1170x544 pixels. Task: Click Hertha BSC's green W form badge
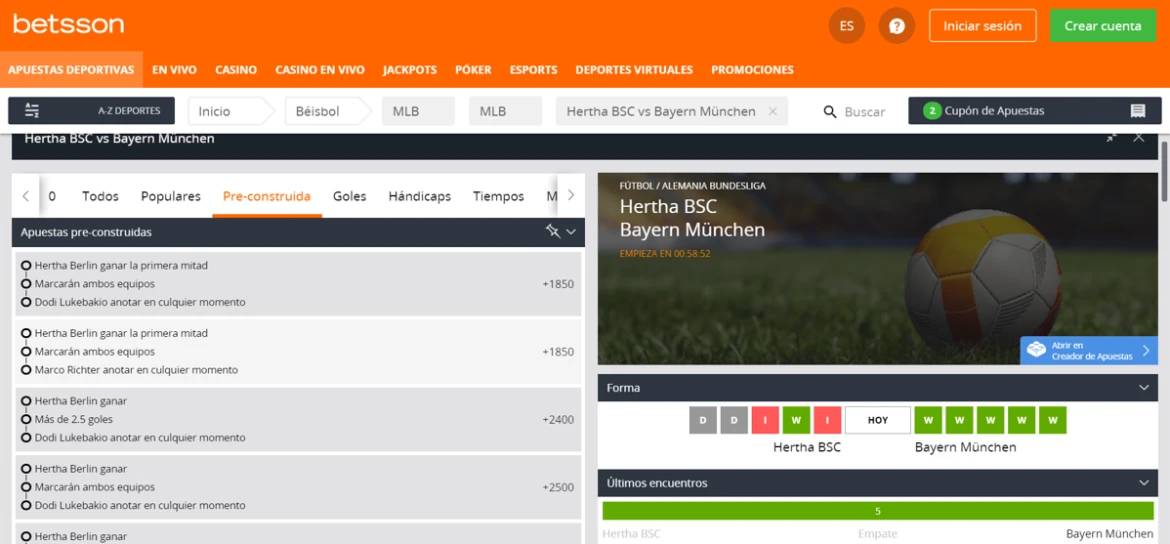[796, 420]
